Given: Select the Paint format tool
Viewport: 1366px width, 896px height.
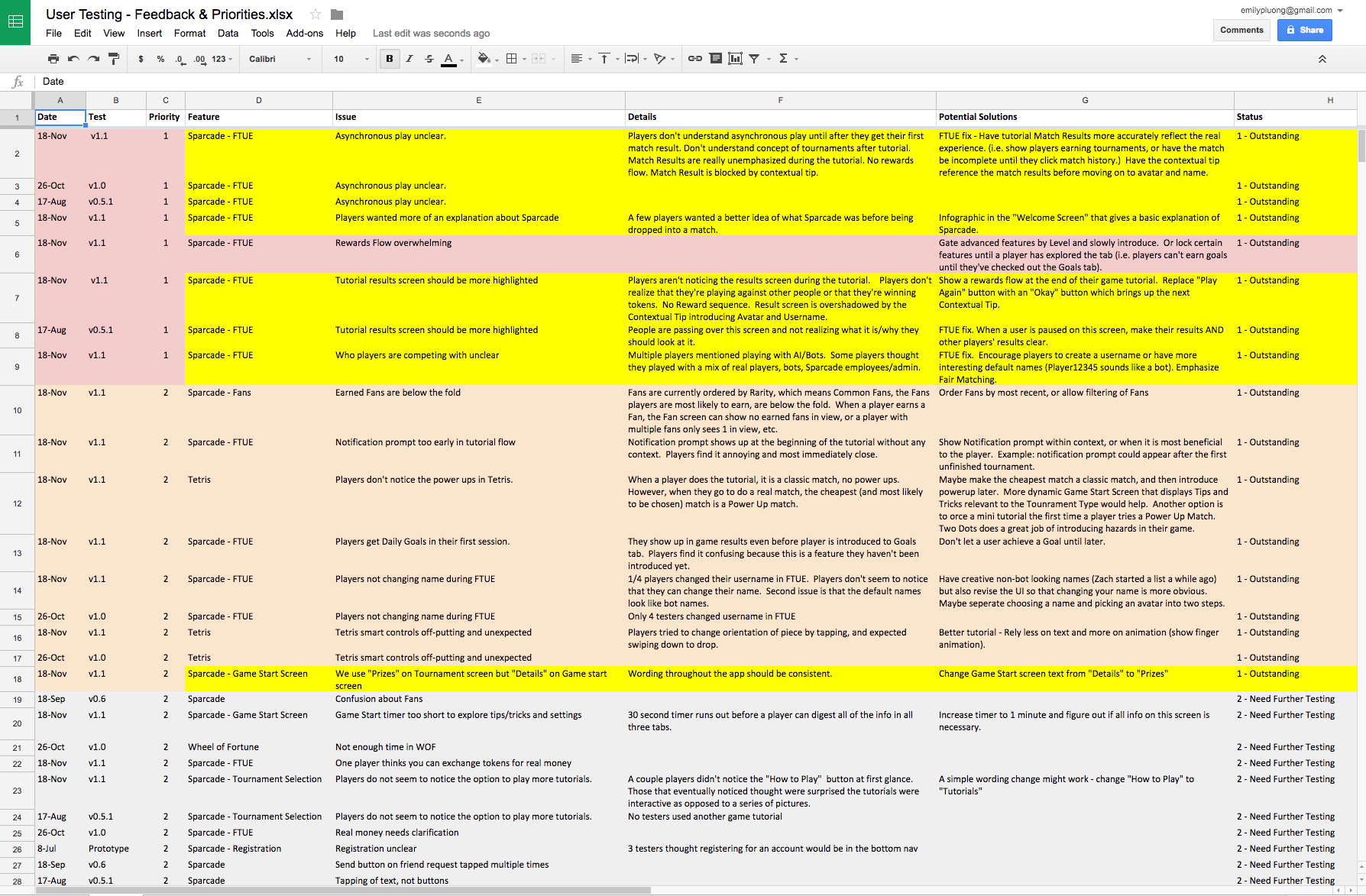Looking at the screenshot, I should pyautogui.click(x=114, y=59).
